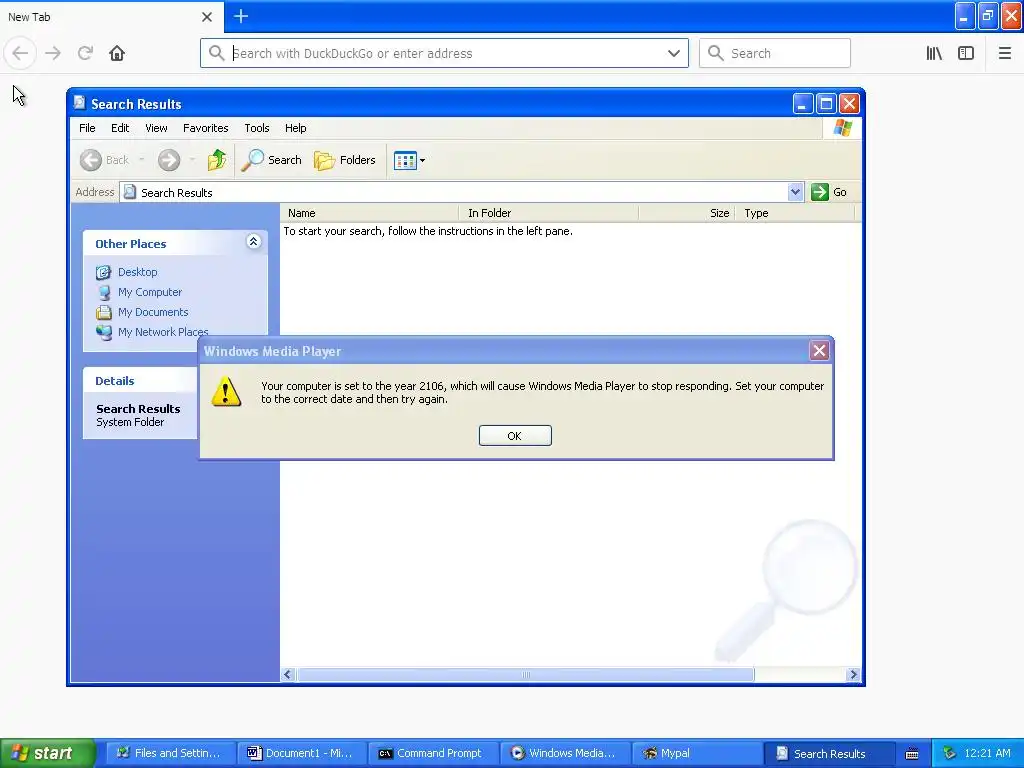Viewport: 1024px width, 768px height.
Task: Toggle the browser sidebar icon
Action: (x=966, y=53)
